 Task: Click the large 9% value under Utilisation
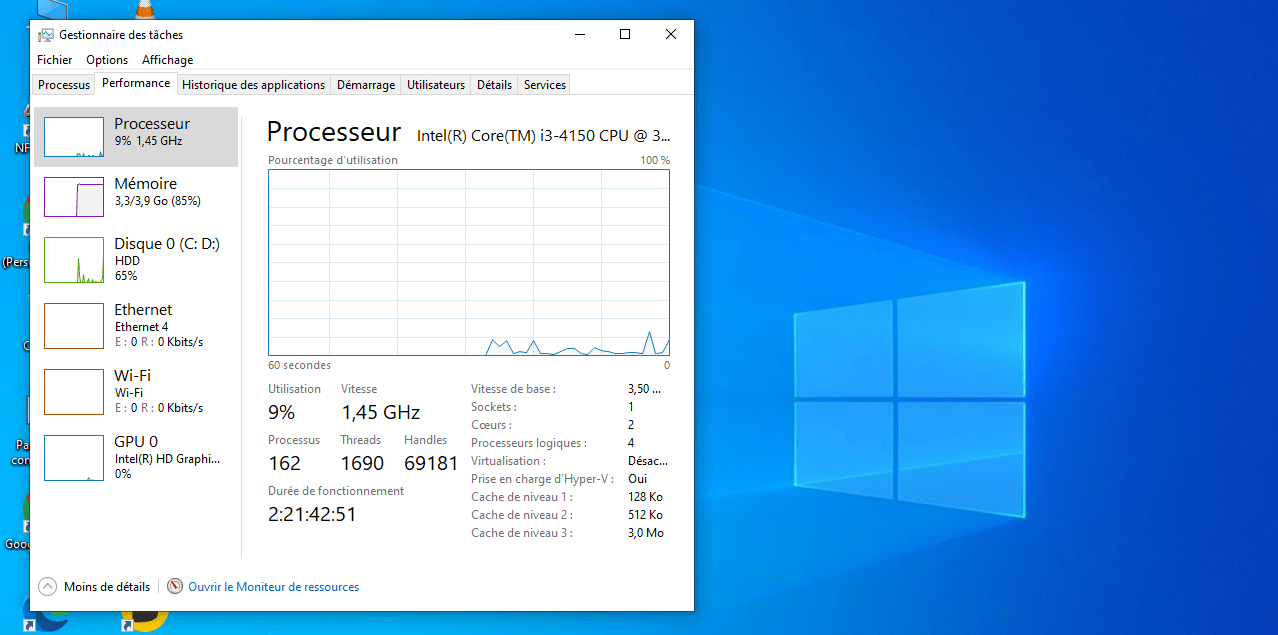[282, 412]
